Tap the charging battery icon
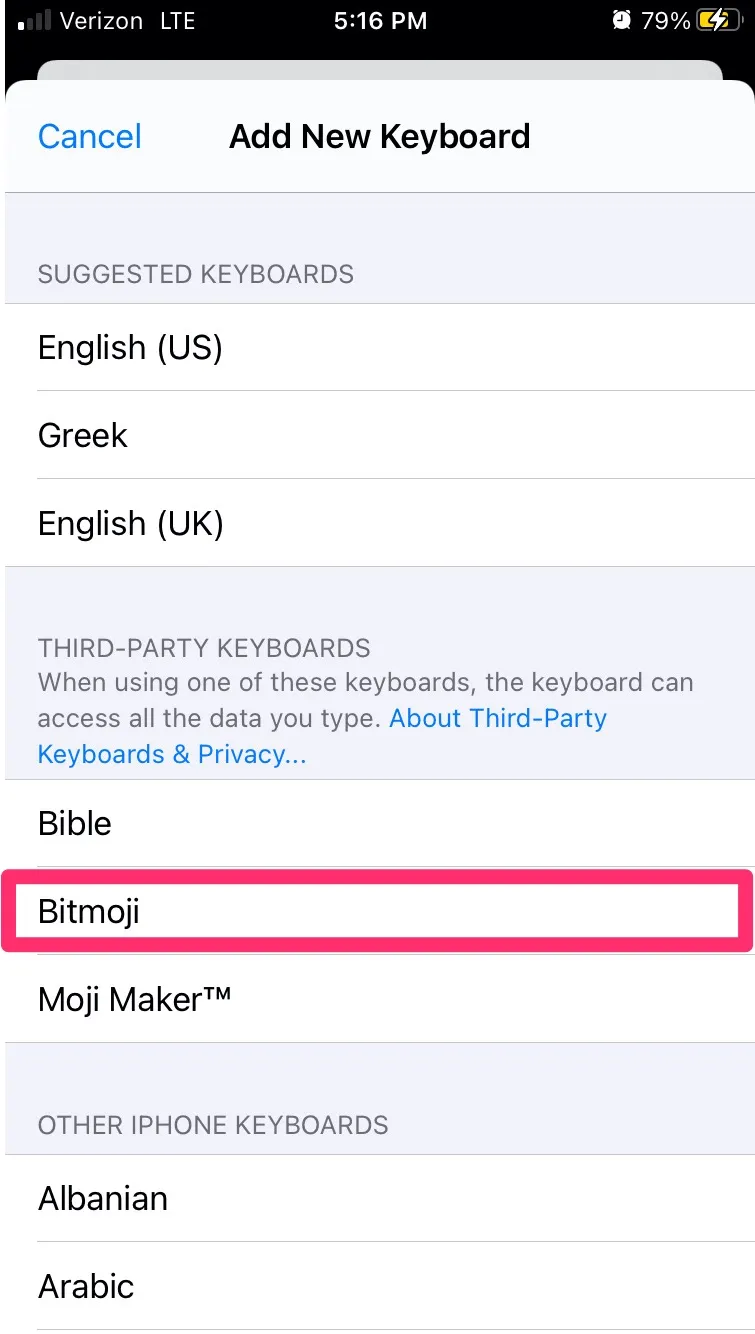Viewport: 755px width, 1334px height. point(718,21)
